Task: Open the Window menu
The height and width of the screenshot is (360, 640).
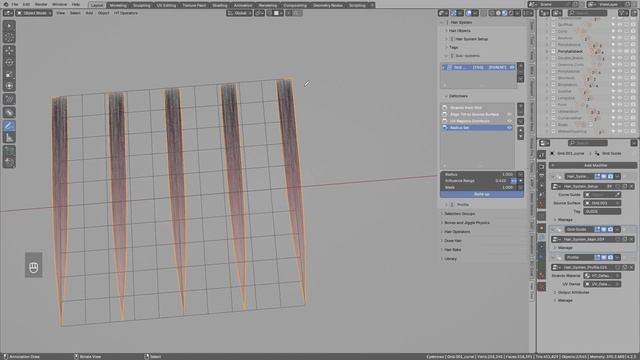Action: click(60, 4)
